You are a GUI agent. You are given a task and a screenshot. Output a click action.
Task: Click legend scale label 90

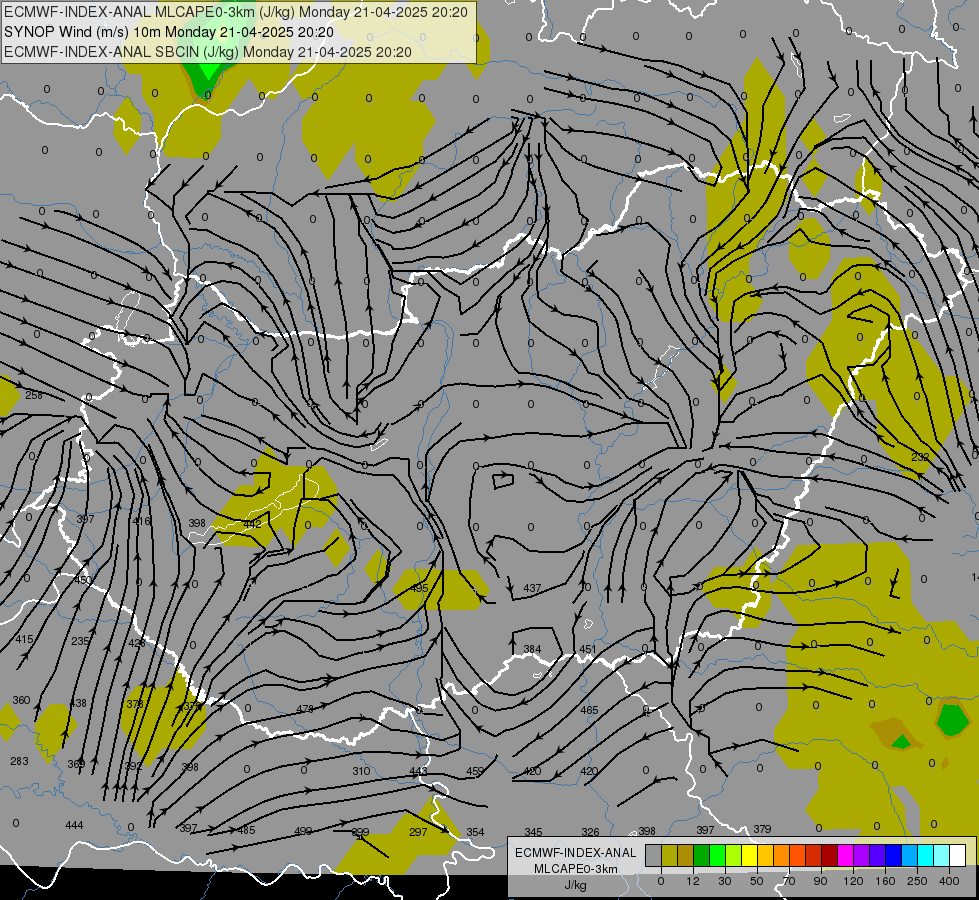coord(820,881)
